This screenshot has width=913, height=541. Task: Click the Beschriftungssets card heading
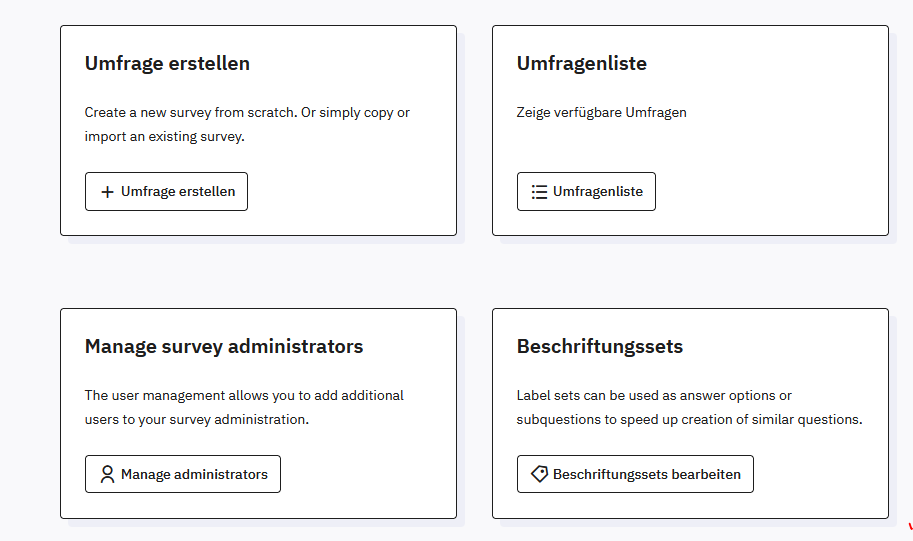(600, 347)
